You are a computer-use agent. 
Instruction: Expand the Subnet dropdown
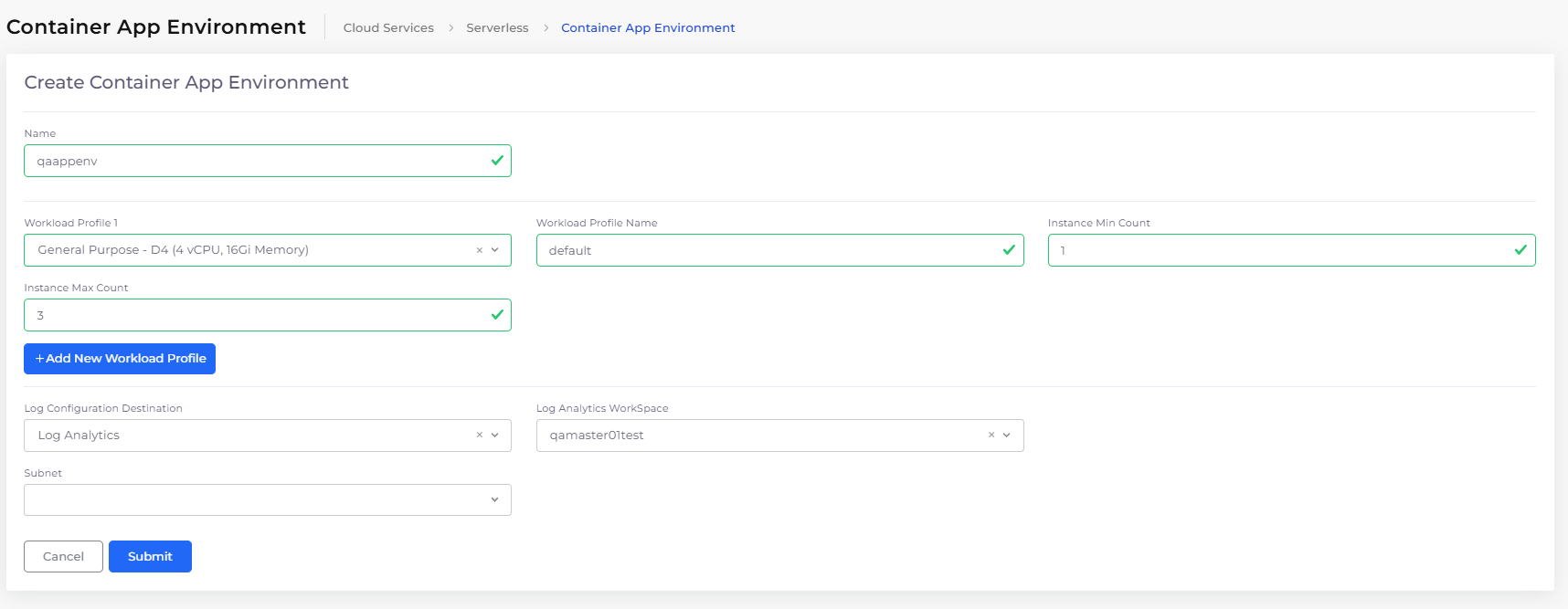click(494, 499)
